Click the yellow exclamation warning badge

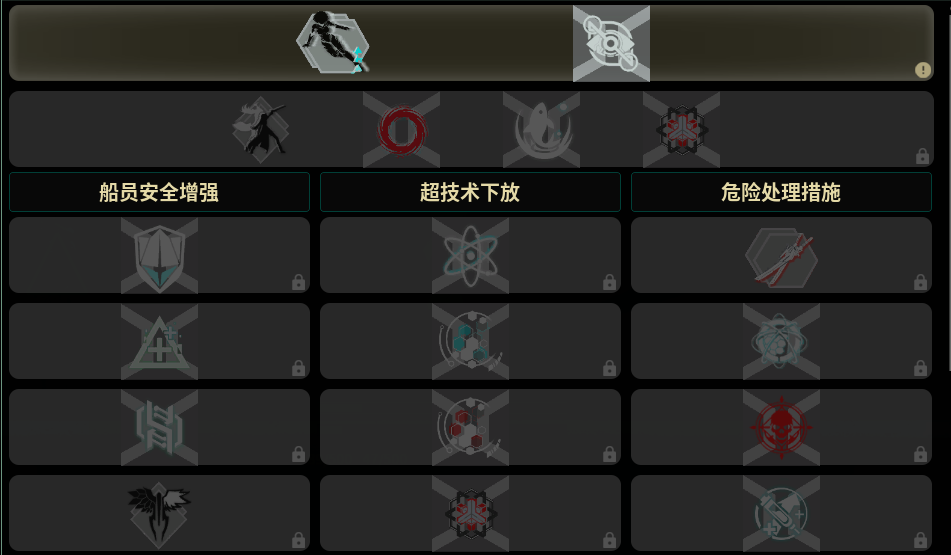(922, 70)
